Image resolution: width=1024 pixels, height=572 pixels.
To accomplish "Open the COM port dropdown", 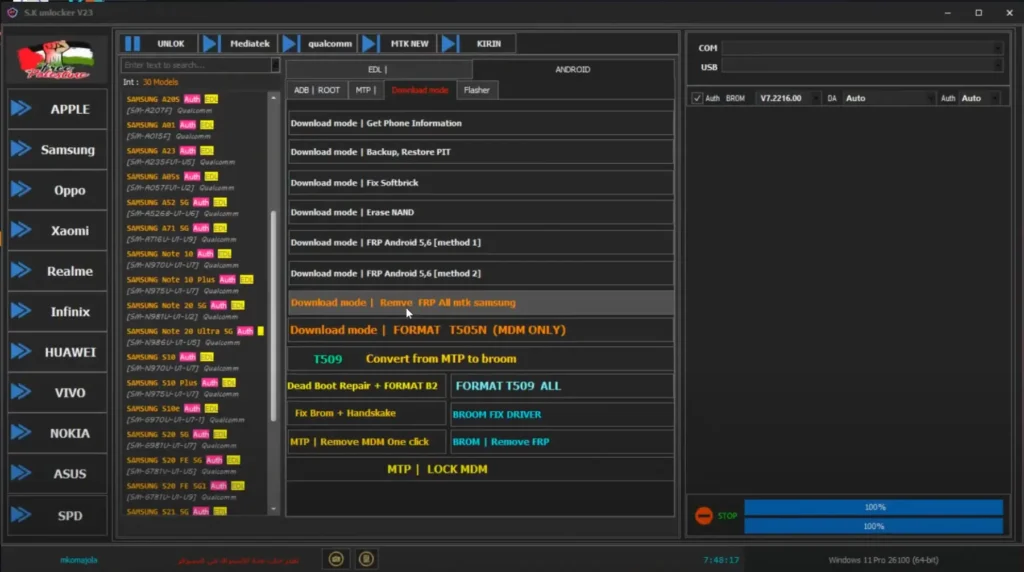I will [862, 48].
